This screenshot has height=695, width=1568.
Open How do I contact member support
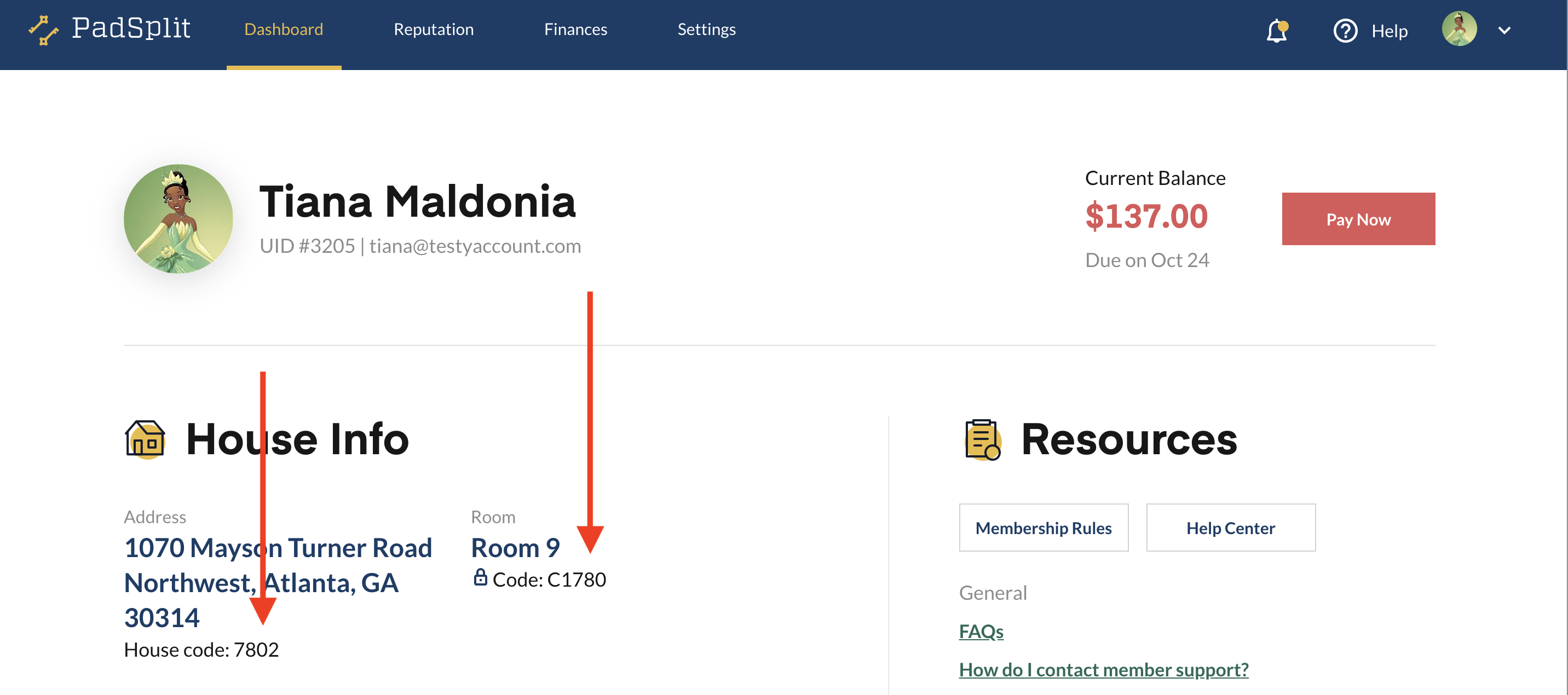pos(1103,669)
